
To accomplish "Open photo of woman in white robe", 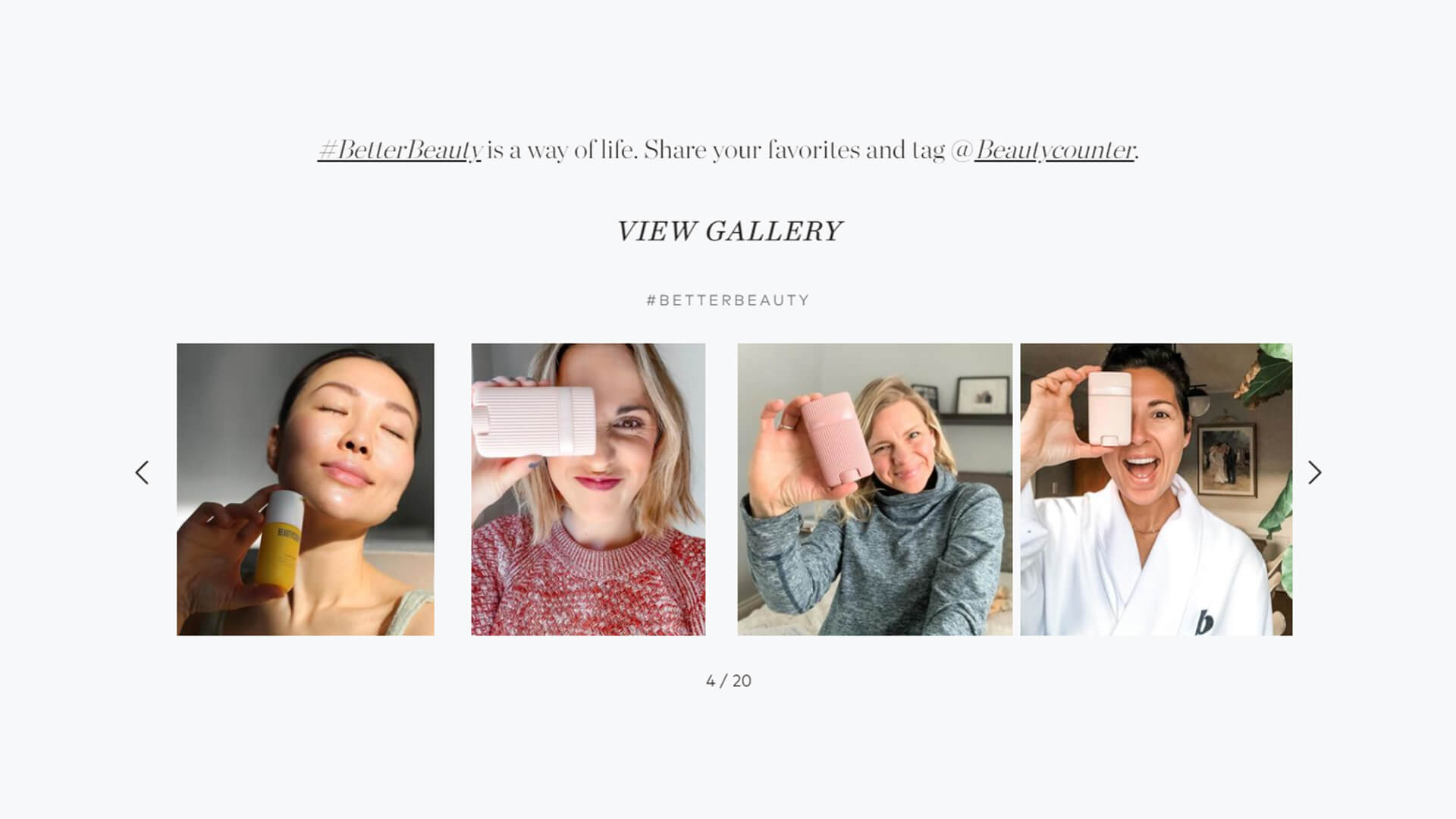I will (1156, 489).
